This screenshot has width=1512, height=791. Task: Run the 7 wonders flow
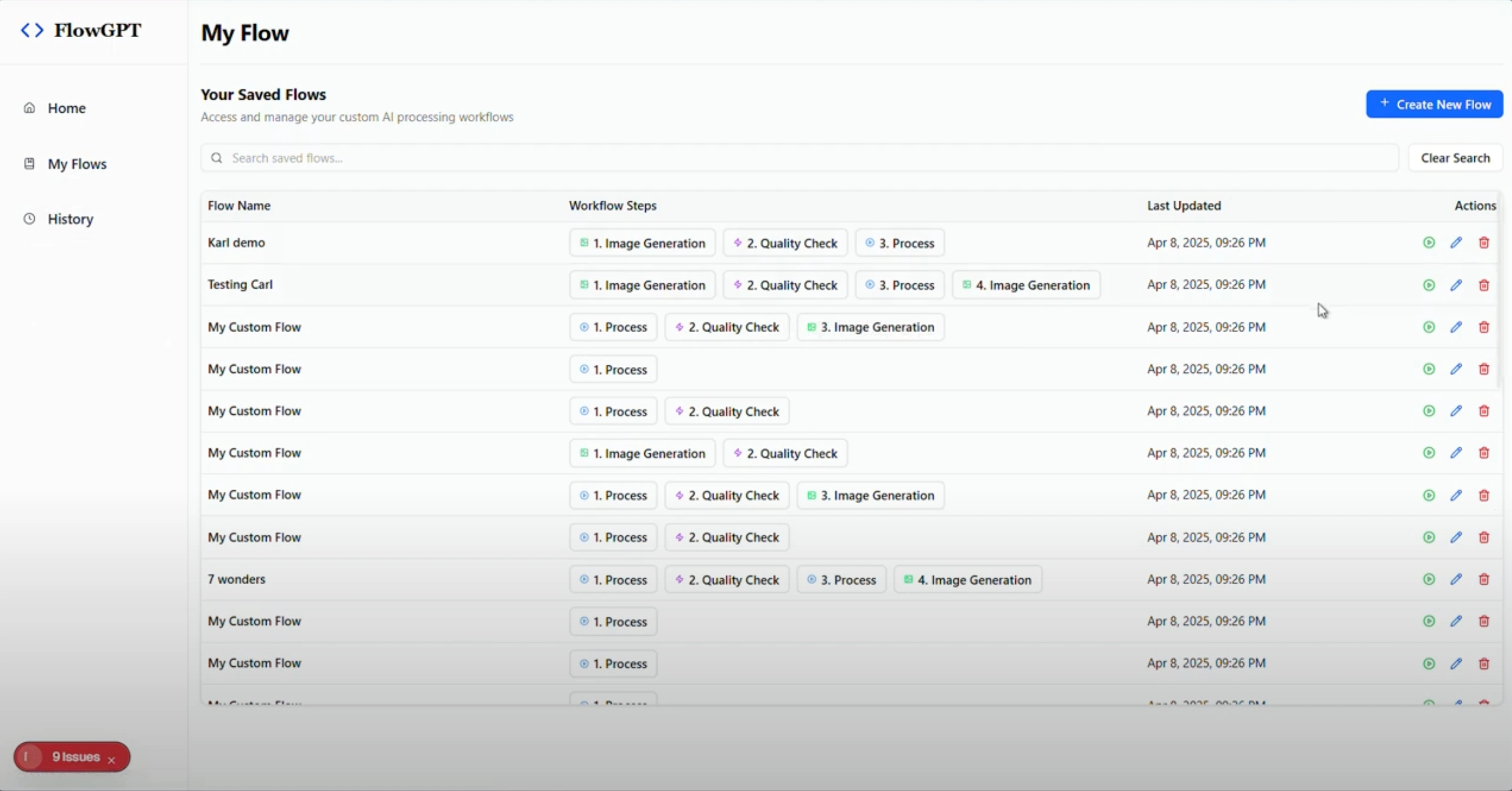pos(1428,579)
